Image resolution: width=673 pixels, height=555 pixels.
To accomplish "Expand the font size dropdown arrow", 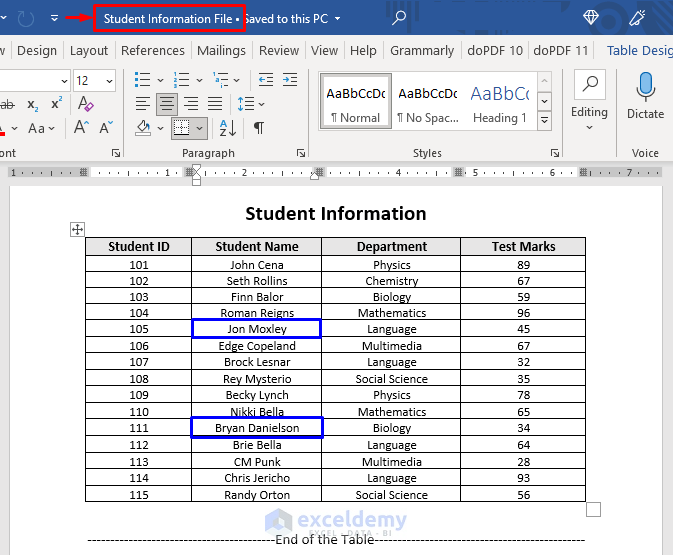I will 109,81.
